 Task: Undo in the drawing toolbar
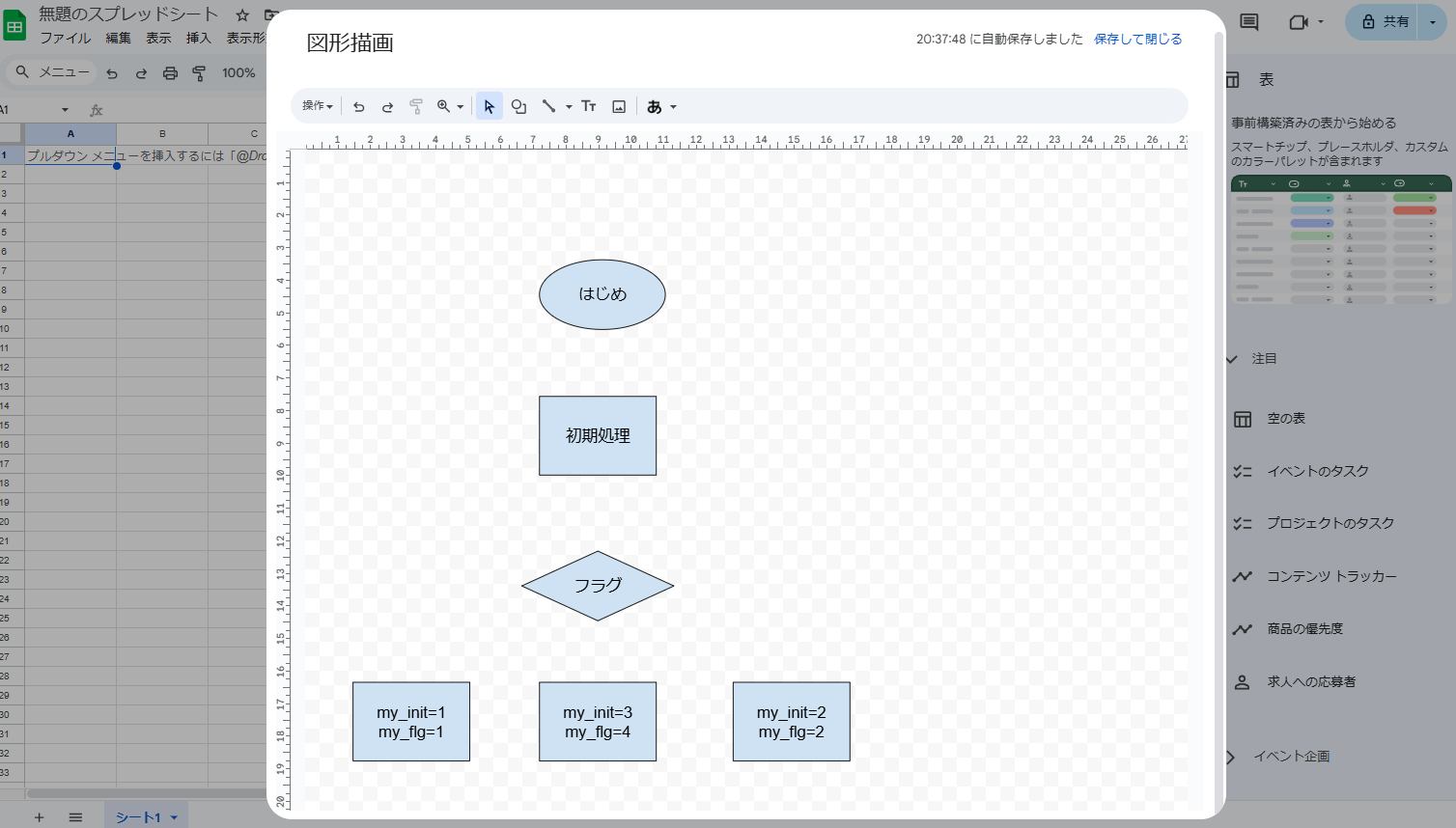click(x=359, y=107)
